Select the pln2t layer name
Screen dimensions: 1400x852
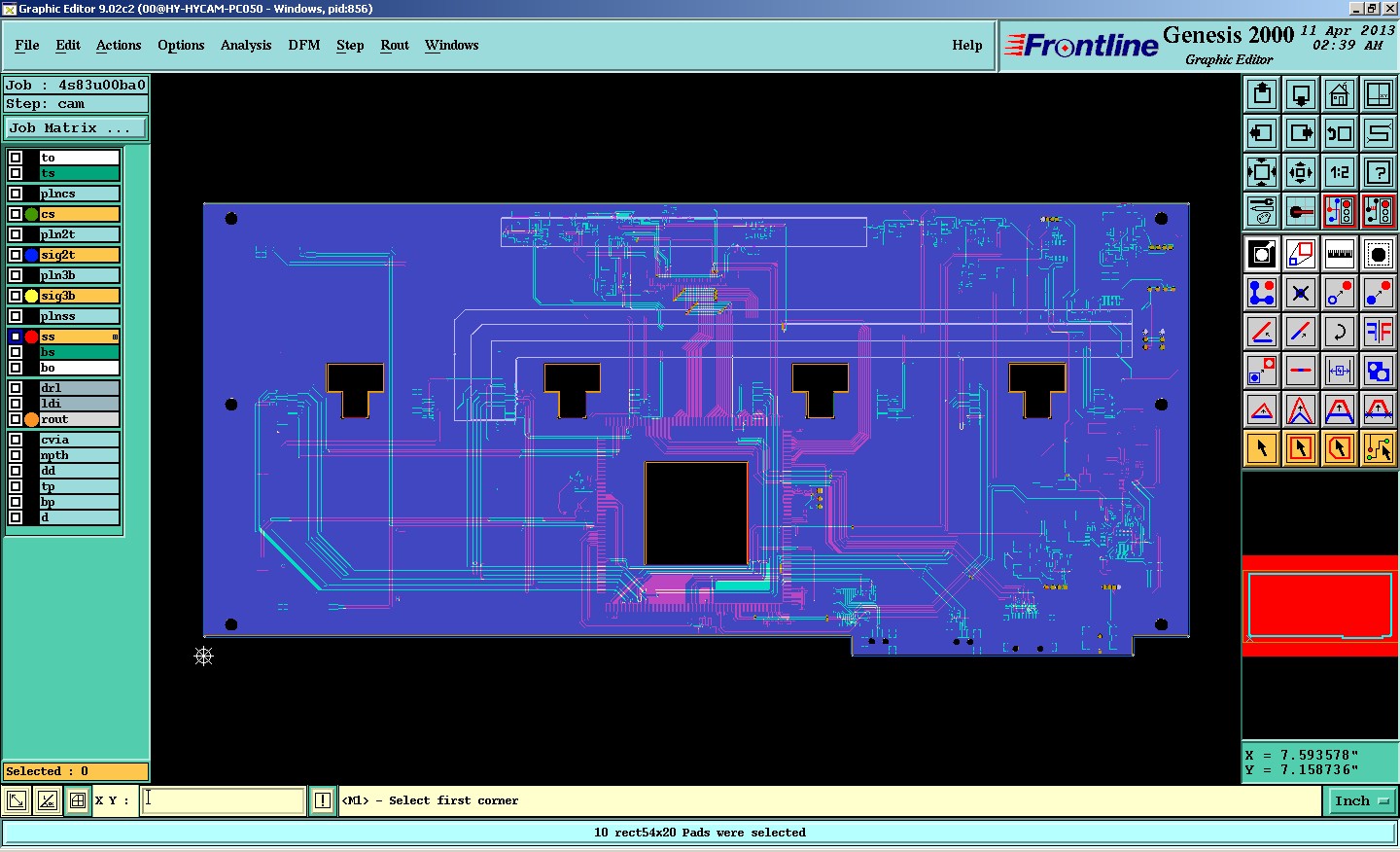coord(80,234)
